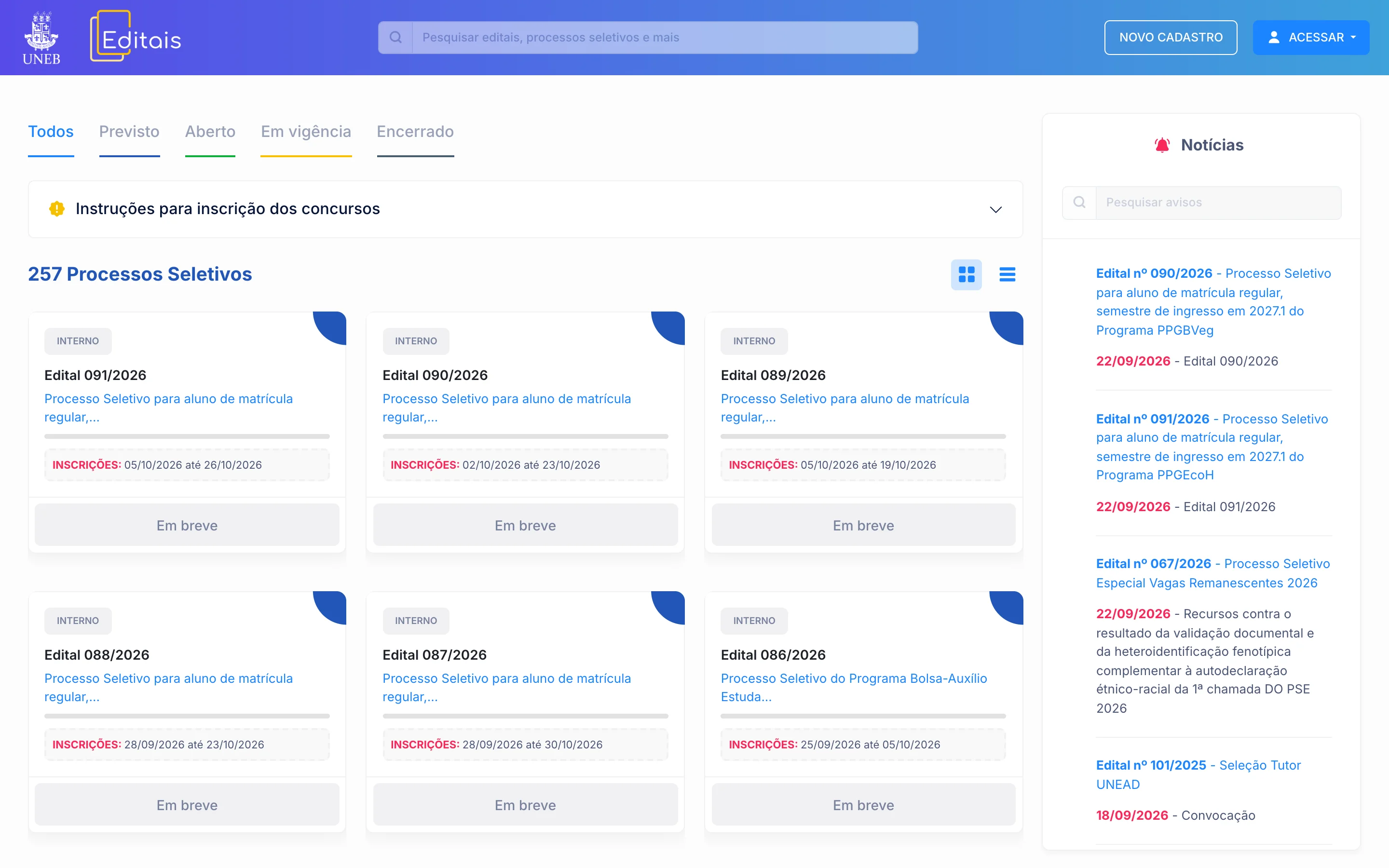Click progress bar on Edital 086/2026 card
Image resolution: width=1389 pixels, height=868 pixels.
click(863, 716)
